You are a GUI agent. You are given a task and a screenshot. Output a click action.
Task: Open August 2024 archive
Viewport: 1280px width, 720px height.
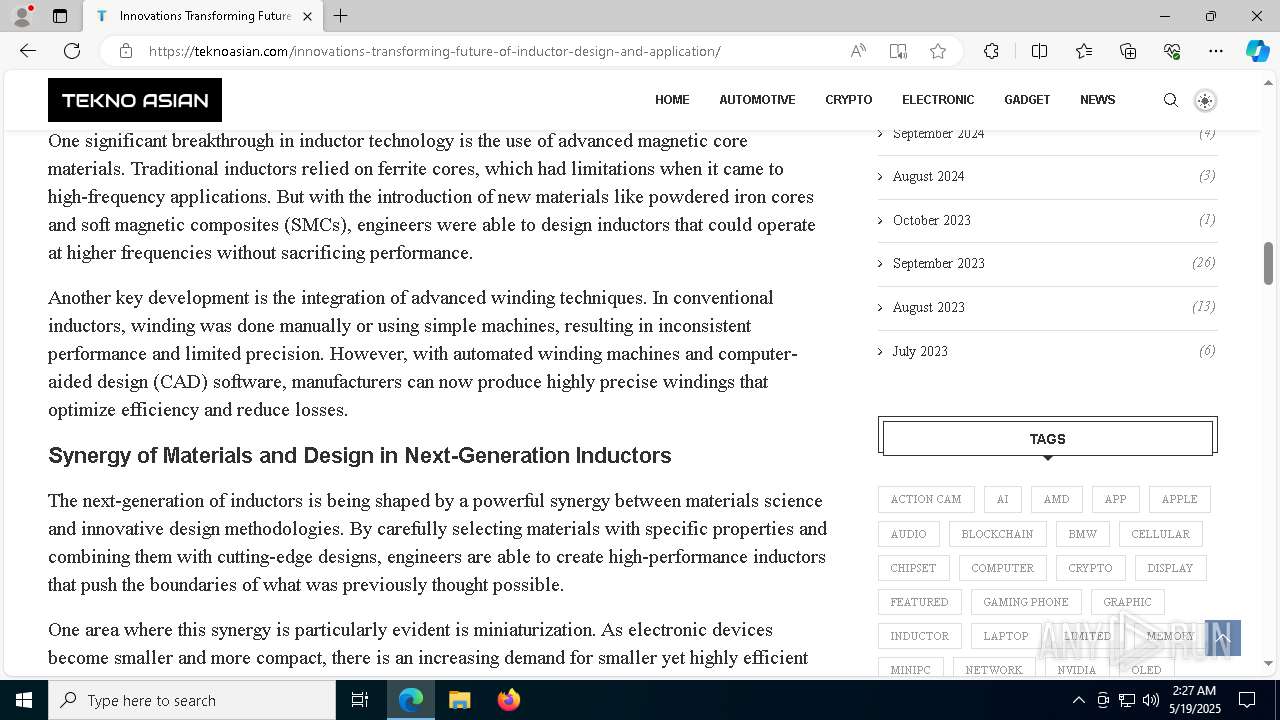928,177
